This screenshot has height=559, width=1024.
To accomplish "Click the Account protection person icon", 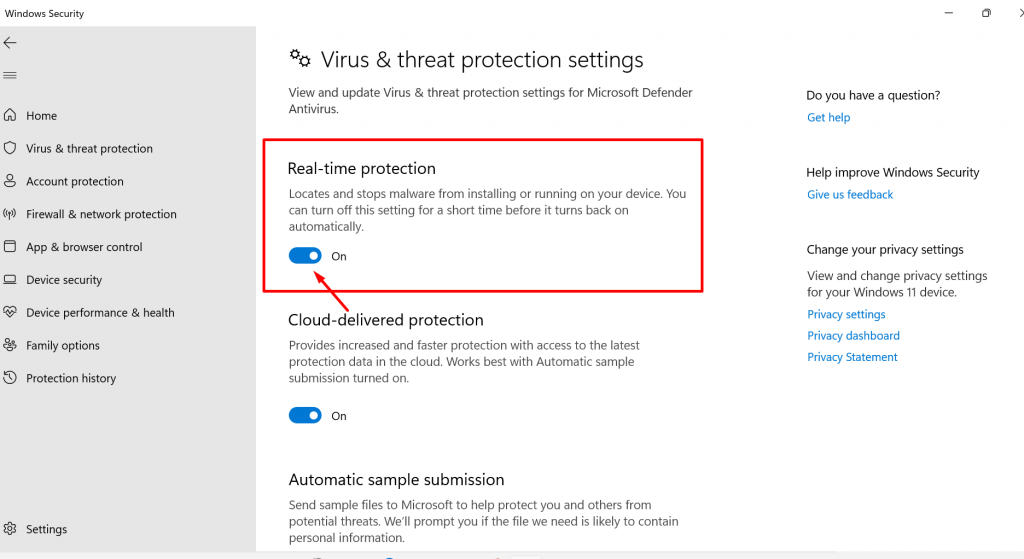I will (x=10, y=181).
